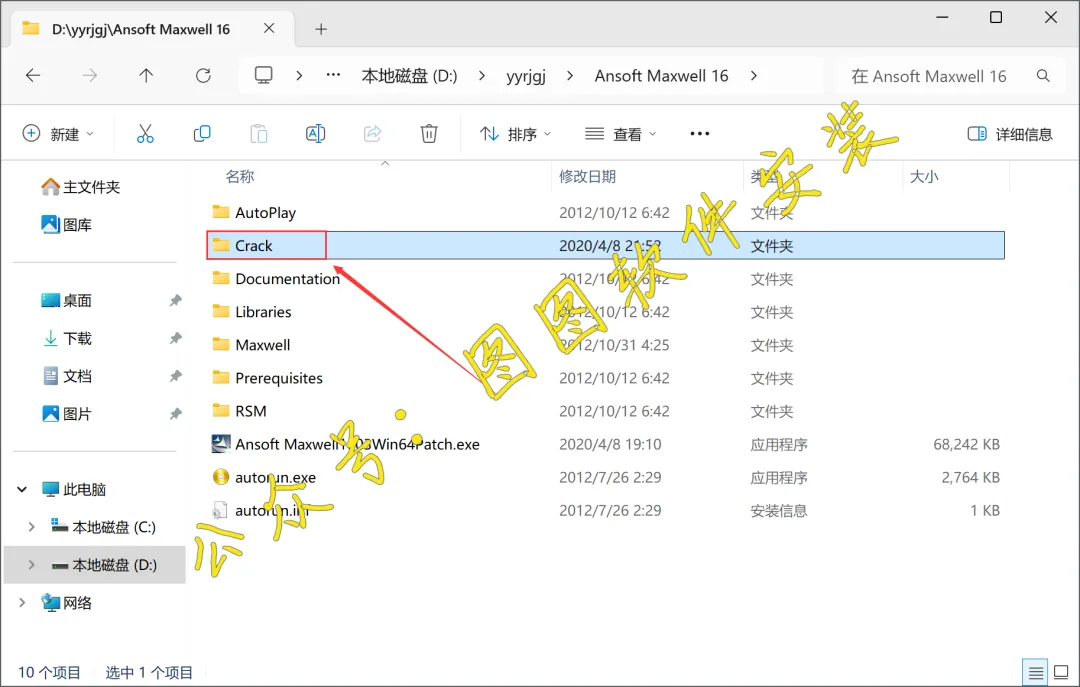Click the Forward navigation arrow
Image resolution: width=1080 pixels, height=687 pixels.
90,76
